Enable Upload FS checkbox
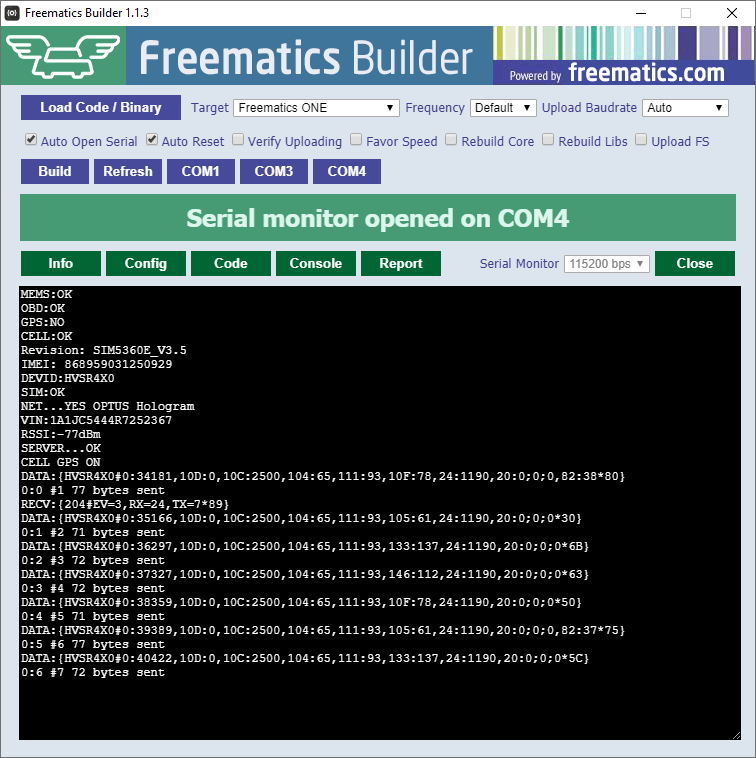 (x=641, y=140)
